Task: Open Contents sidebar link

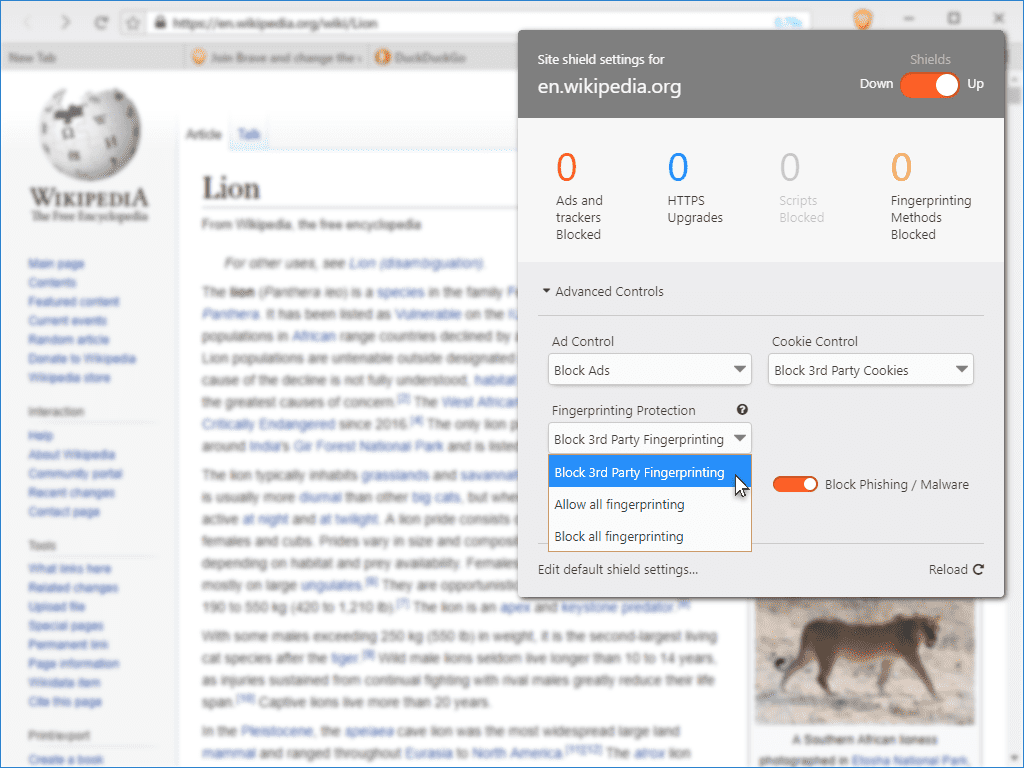Action: [52, 283]
